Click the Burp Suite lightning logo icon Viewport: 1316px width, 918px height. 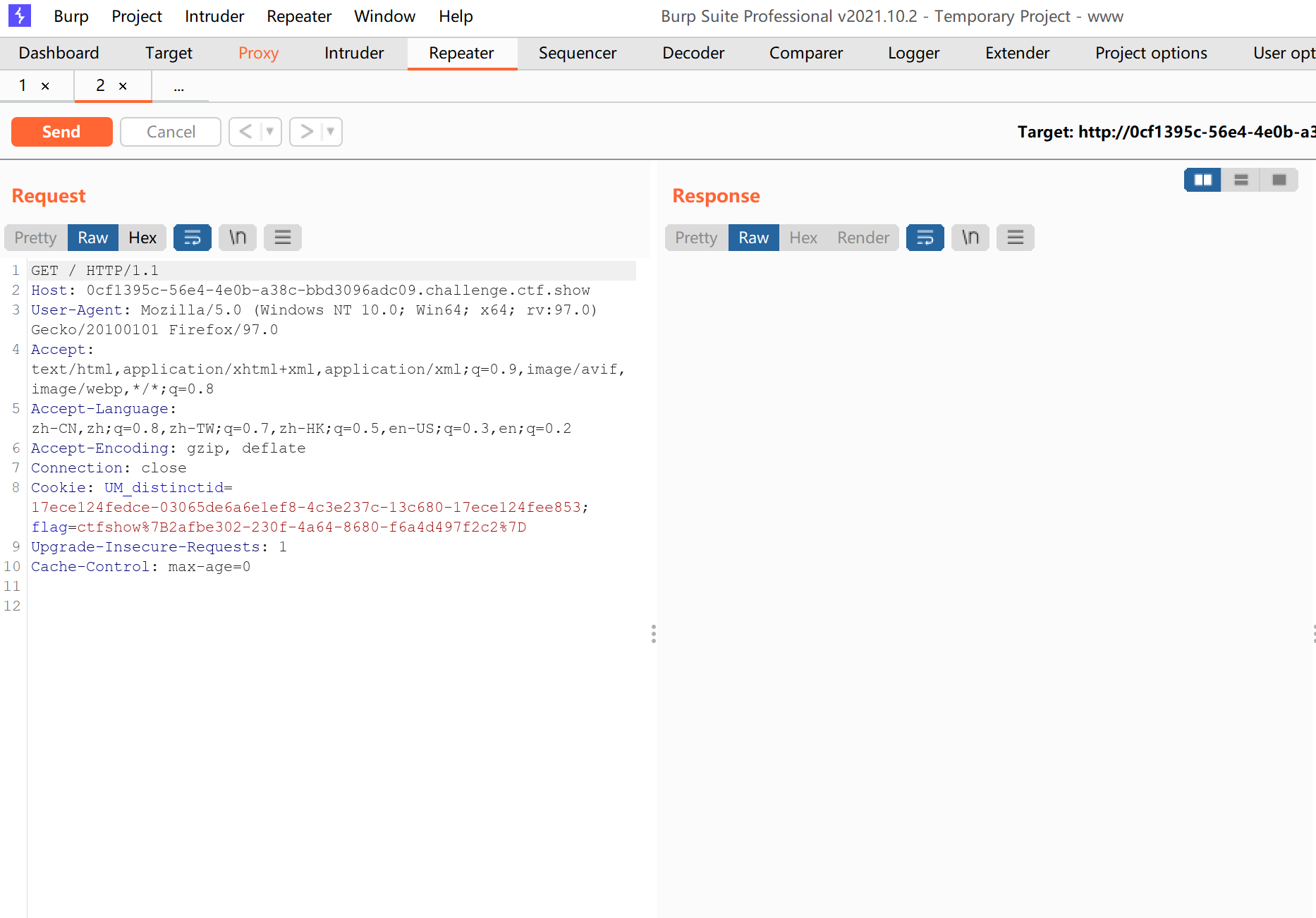point(20,16)
